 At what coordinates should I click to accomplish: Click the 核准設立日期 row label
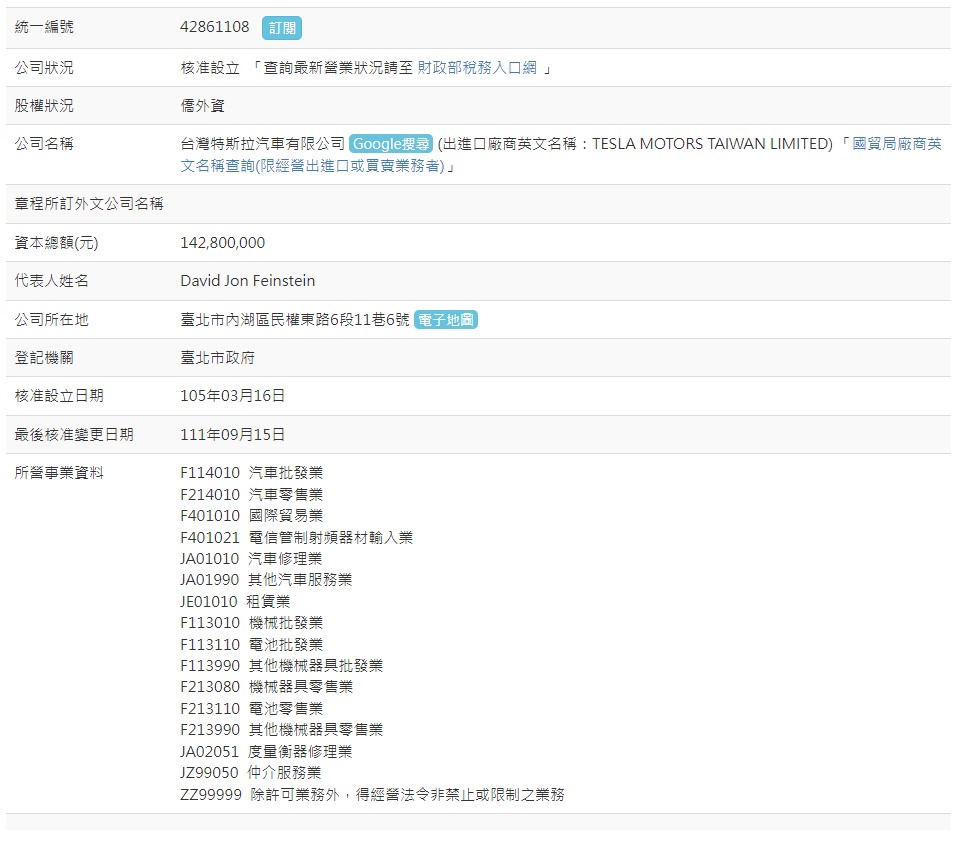[x=59, y=396]
